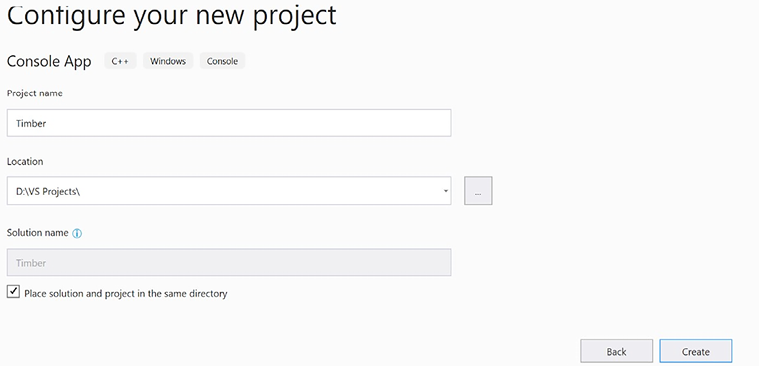
Task: Create the project with the Create button
Action: tap(696, 351)
